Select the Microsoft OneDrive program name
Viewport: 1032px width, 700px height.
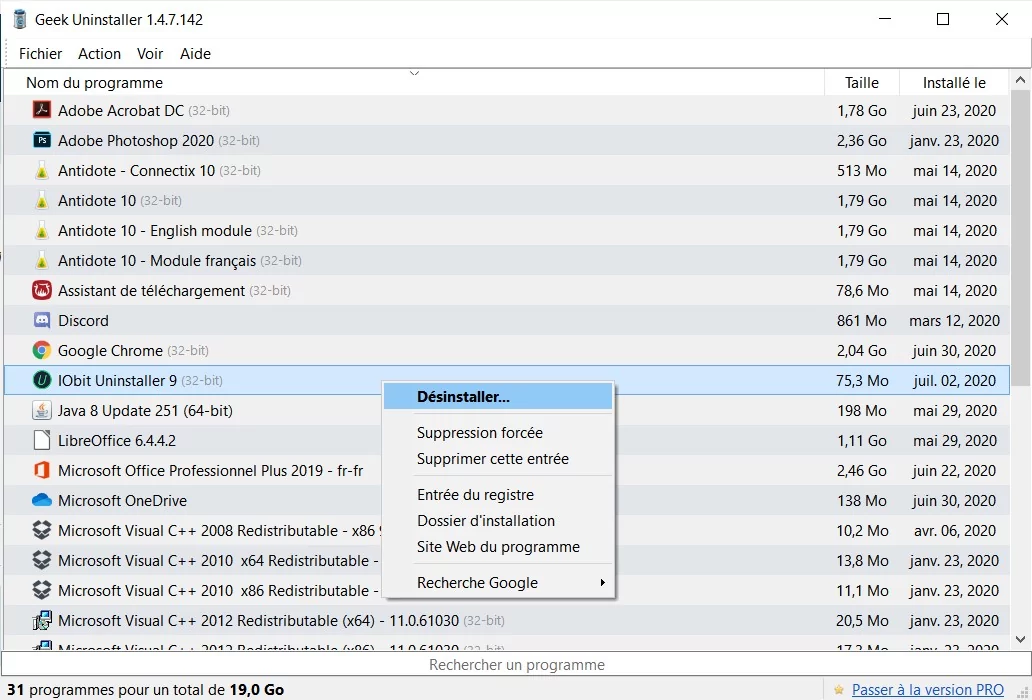click(x=122, y=501)
